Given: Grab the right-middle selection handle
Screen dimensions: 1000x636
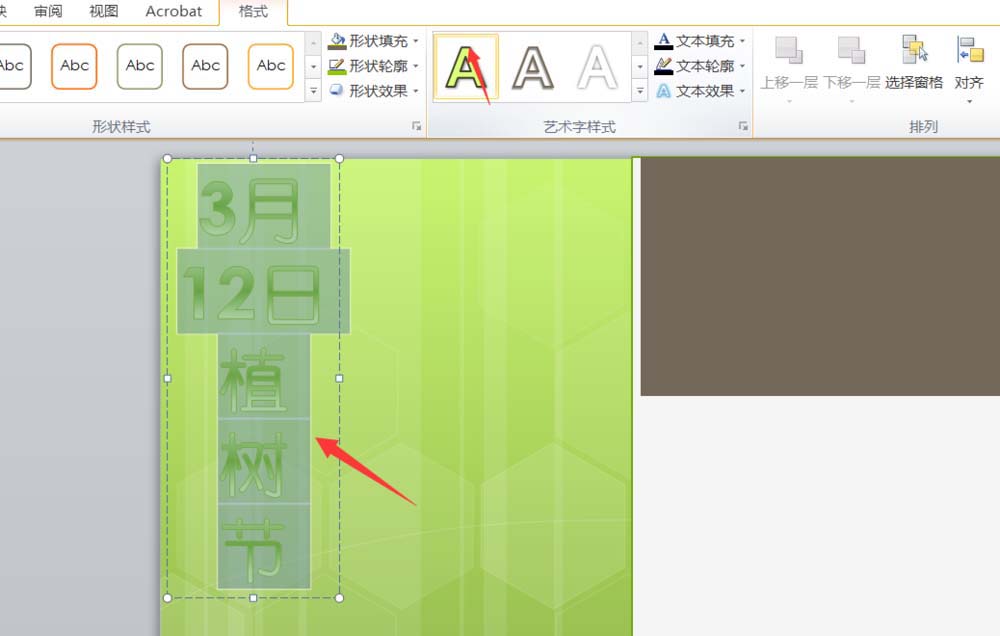Looking at the screenshot, I should pyautogui.click(x=339, y=378).
